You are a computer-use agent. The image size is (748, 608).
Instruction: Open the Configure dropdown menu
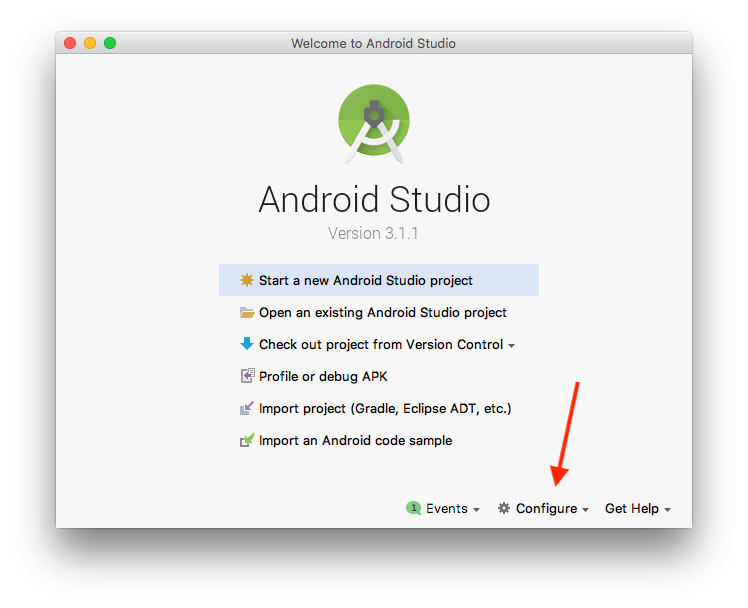pyautogui.click(x=543, y=508)
